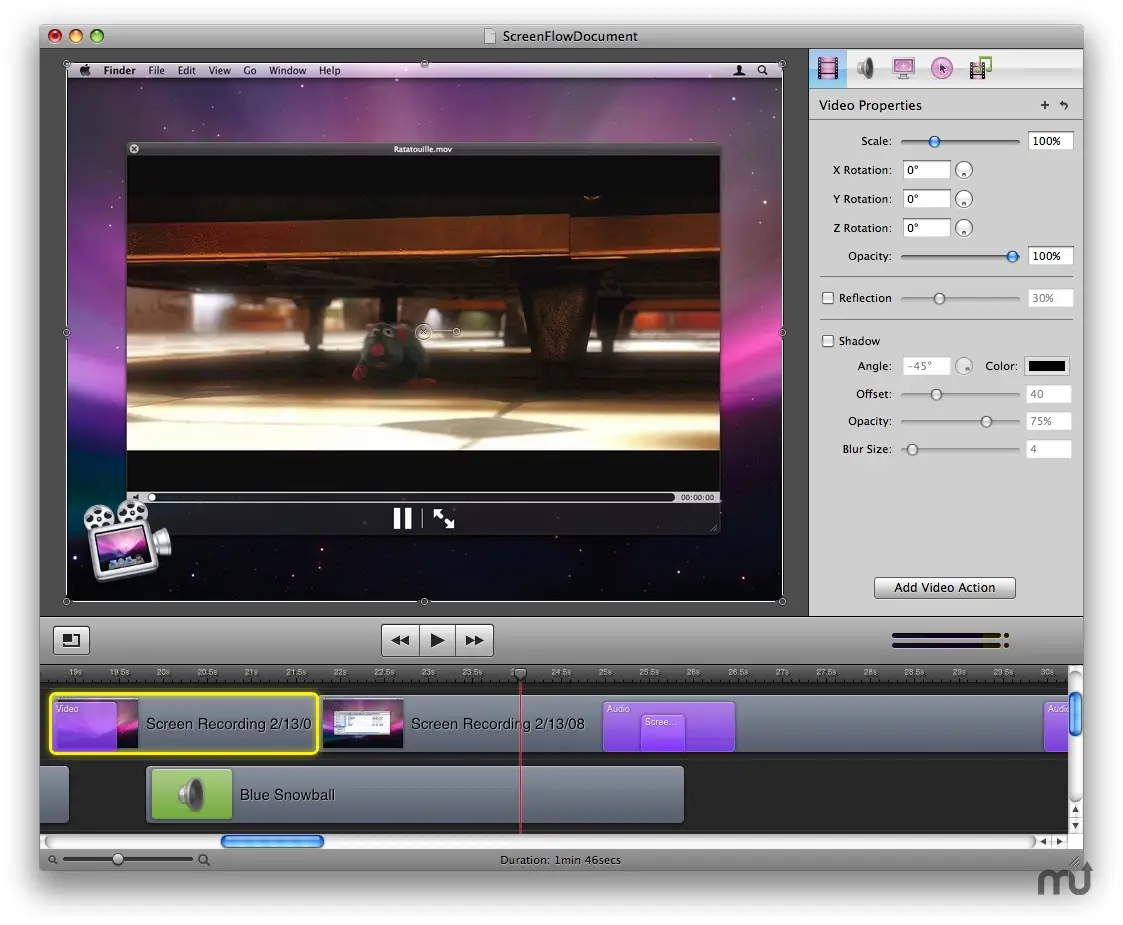Close the Ratatouille.mov window
Image resolution: width=1123 pixels, height=925 pixels.
[x=134, y=149]
